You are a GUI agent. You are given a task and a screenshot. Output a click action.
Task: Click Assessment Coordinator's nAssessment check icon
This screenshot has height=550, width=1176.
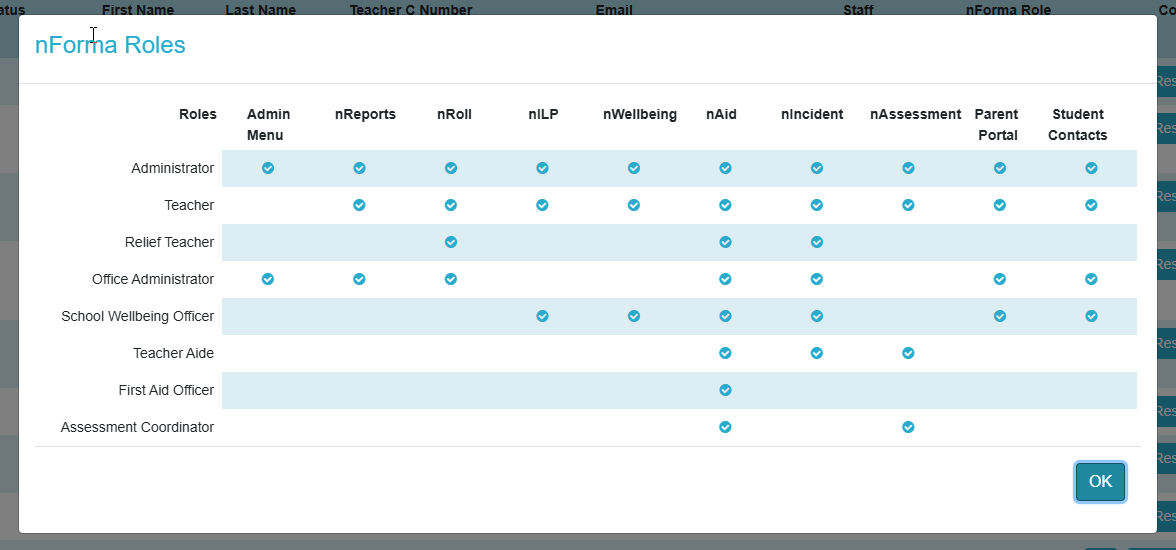[x=908, y=427]
